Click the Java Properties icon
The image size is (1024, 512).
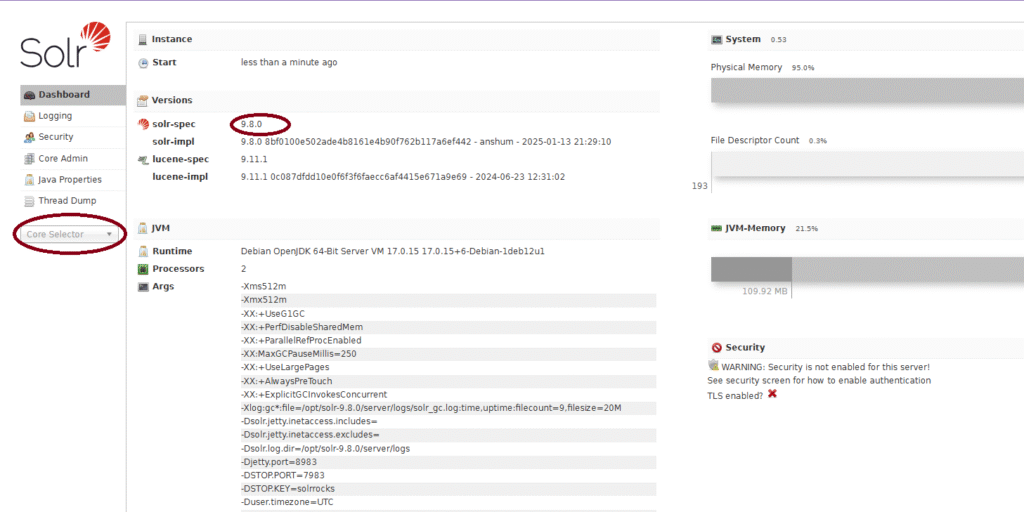pos(29,180)
